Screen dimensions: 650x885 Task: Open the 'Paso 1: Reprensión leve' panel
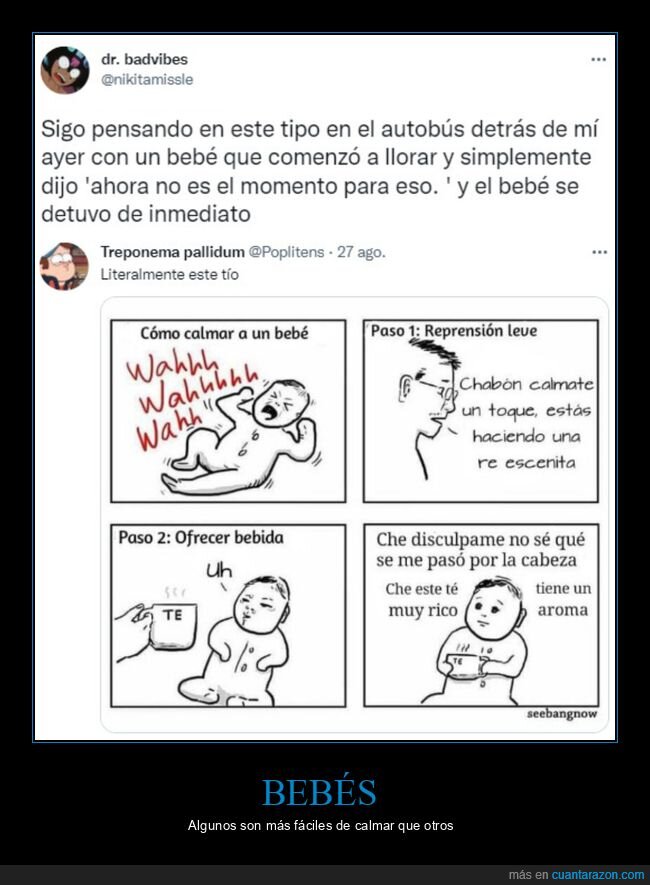[481, 411]
